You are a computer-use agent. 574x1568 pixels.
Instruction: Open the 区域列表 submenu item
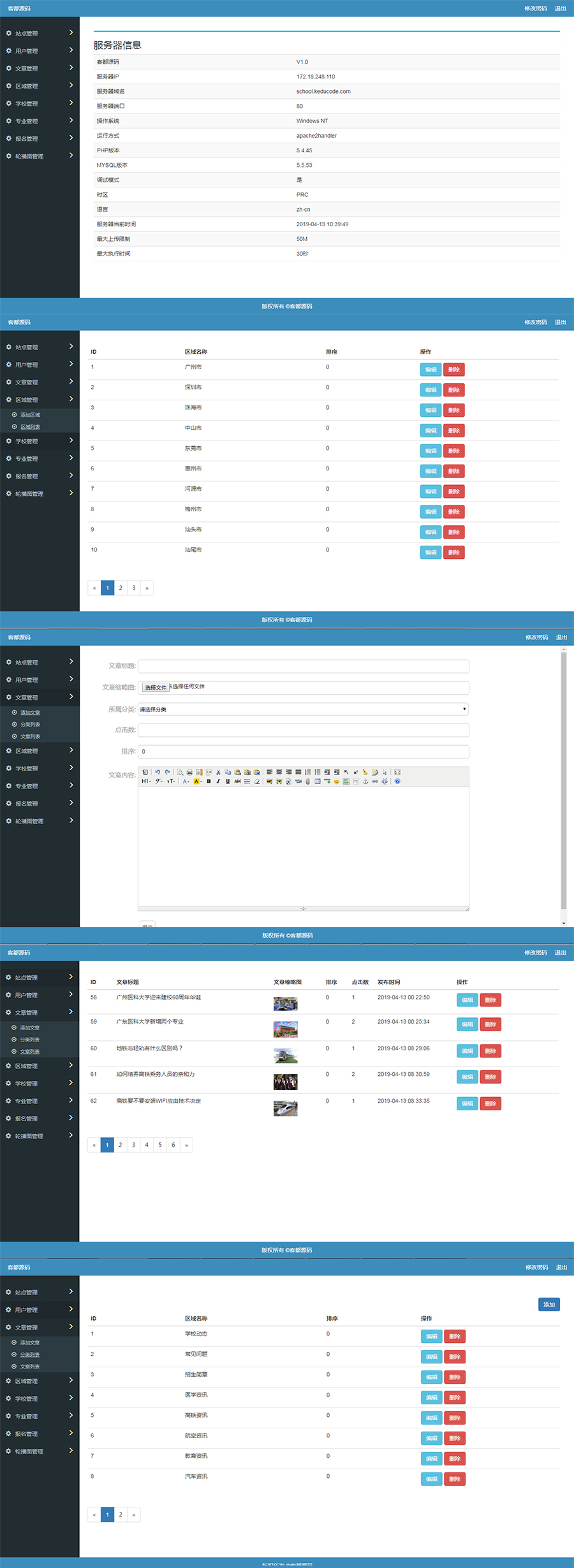(x=30, y=427)
